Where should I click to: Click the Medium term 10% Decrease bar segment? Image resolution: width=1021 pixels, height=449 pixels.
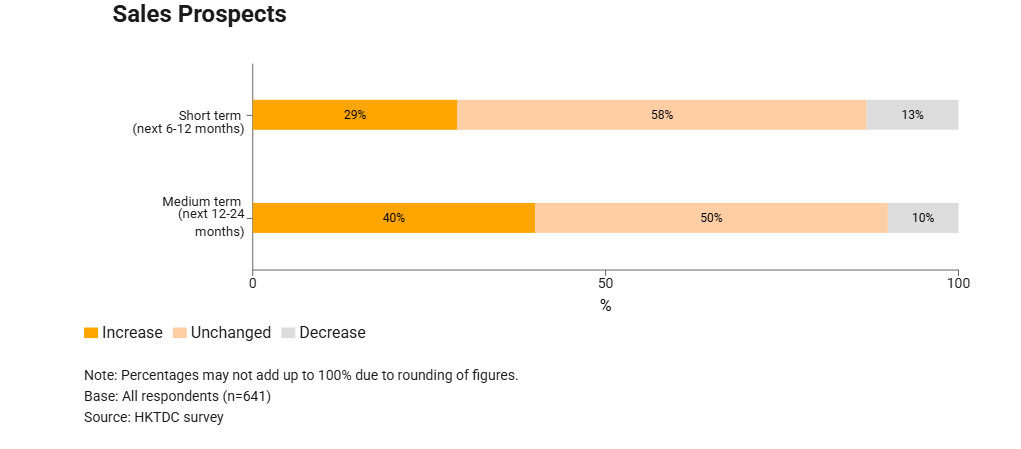point(923,218)
